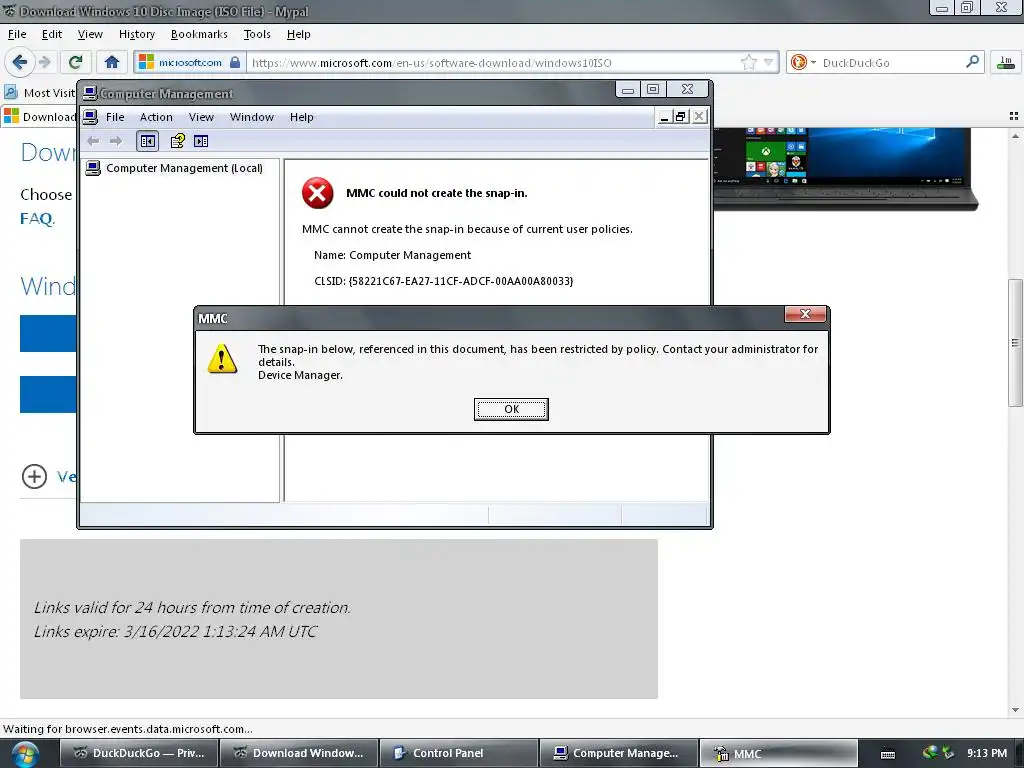
Task: Click Computer Management title bar icon
Action: click(90, 93)
